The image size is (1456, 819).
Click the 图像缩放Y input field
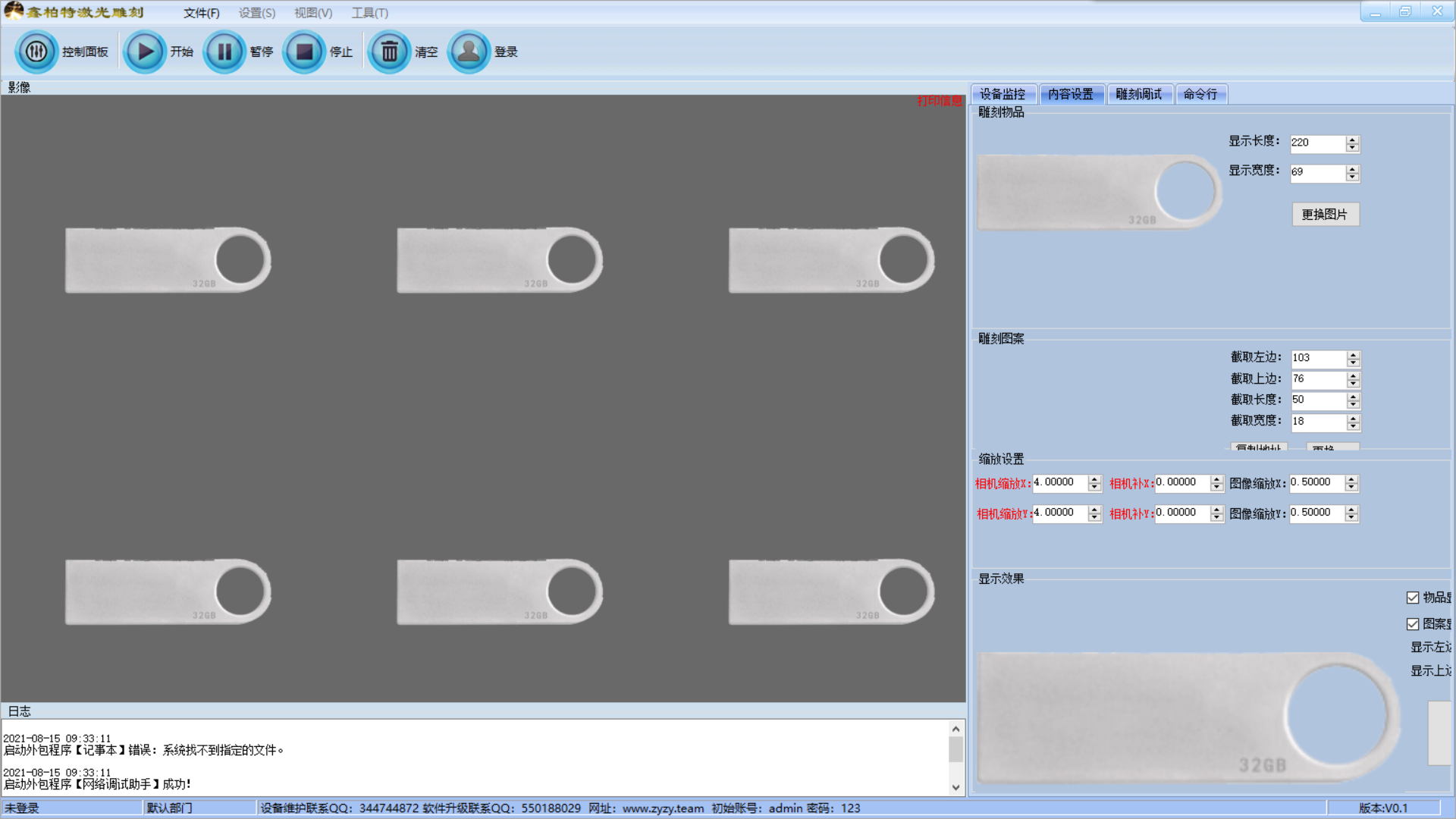pos(1316,513)
